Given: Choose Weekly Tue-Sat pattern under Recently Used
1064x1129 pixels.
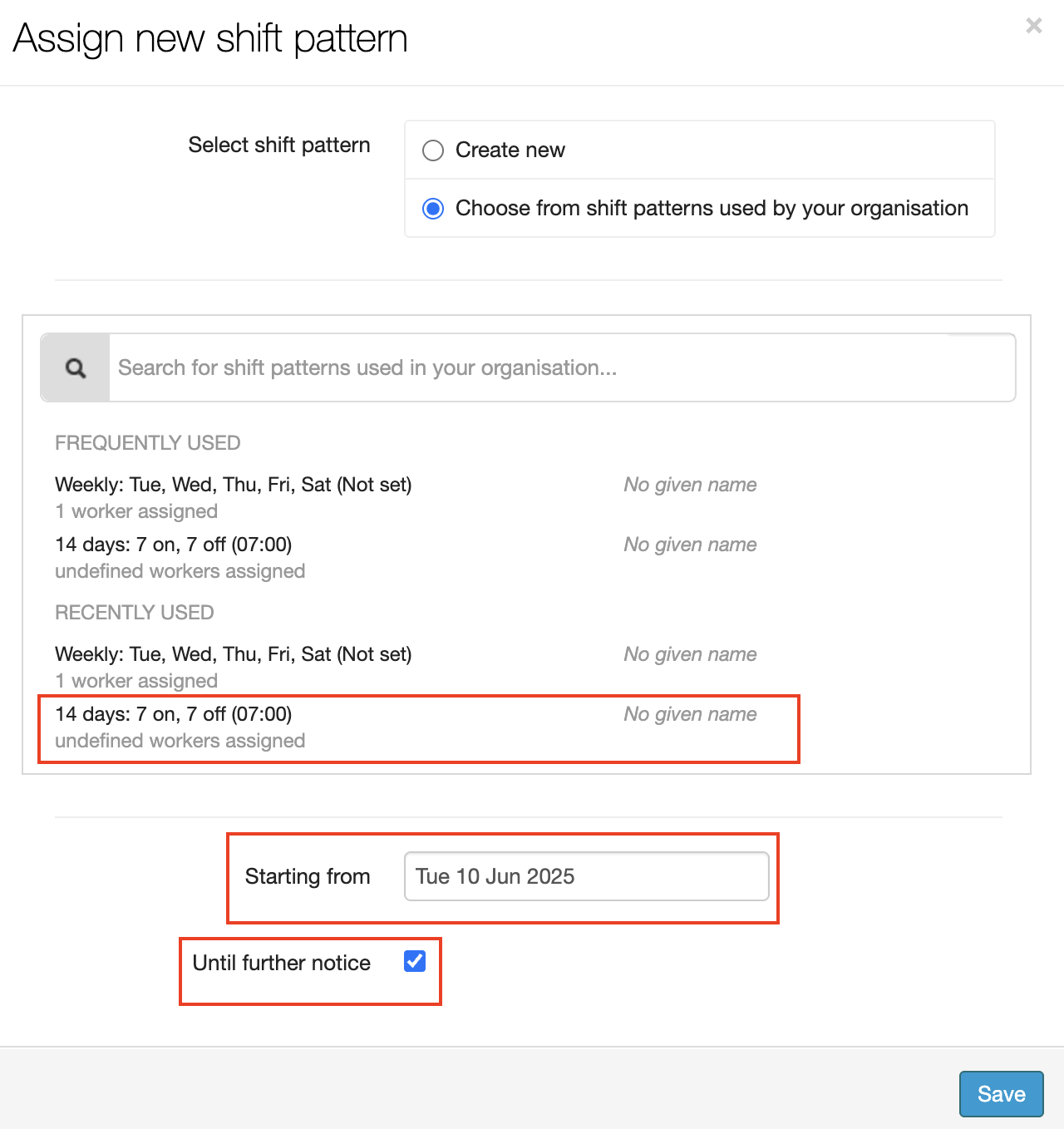Looking at the screenshot, I should 234,654.
